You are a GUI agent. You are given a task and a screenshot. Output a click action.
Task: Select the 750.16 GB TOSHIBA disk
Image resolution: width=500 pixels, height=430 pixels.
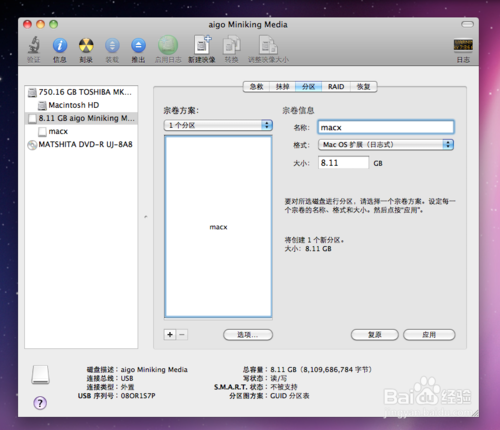pyautogui.click(x=81, y=92)
